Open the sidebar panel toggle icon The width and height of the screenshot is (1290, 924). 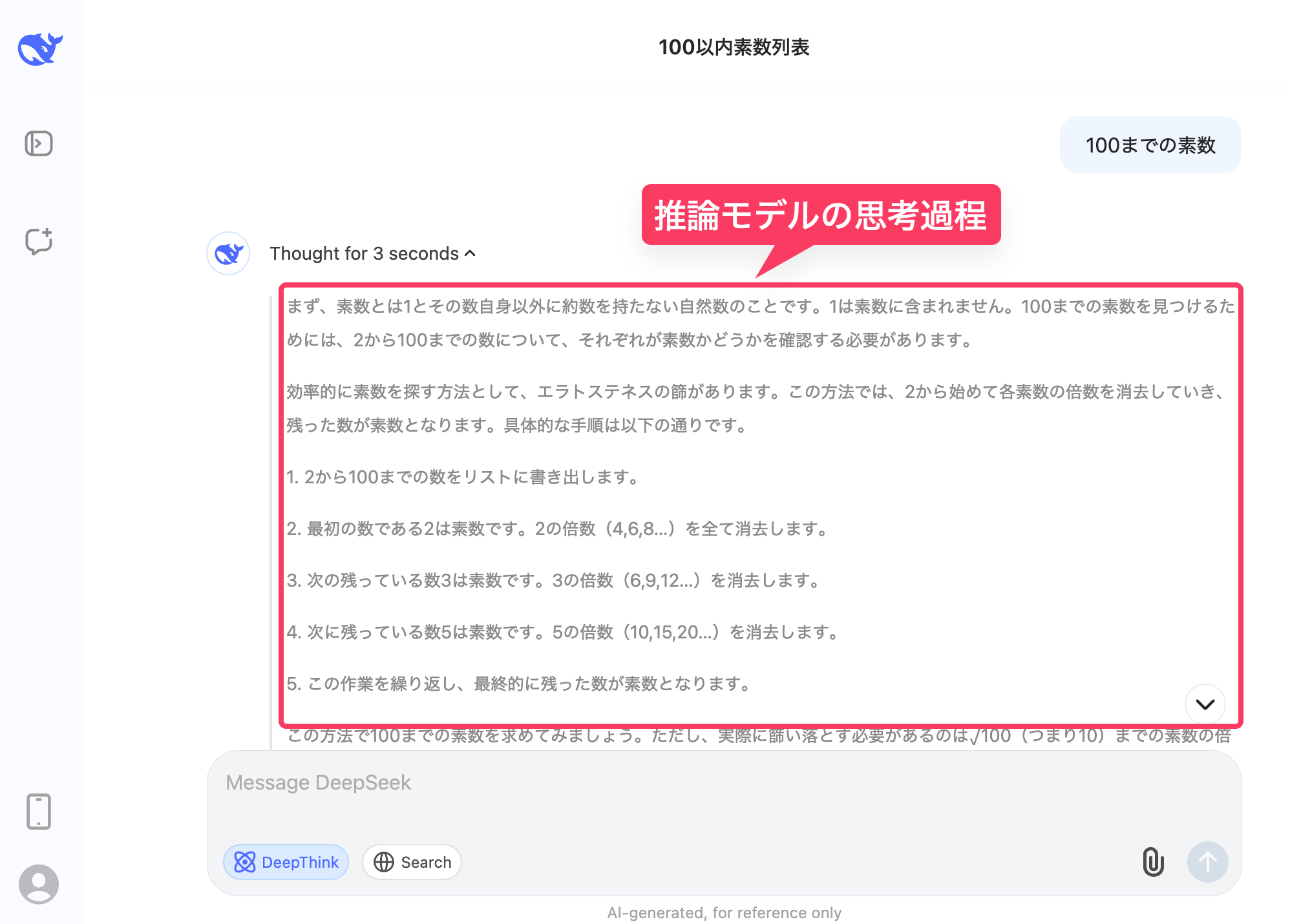tap(39, 143)
